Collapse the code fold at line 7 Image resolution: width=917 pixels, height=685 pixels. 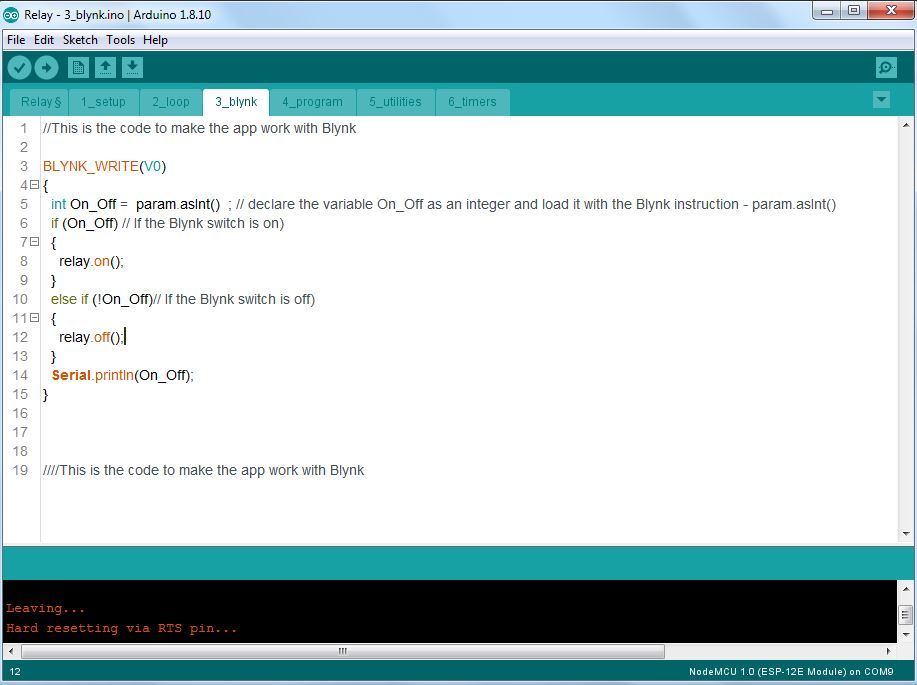(35, 242)
